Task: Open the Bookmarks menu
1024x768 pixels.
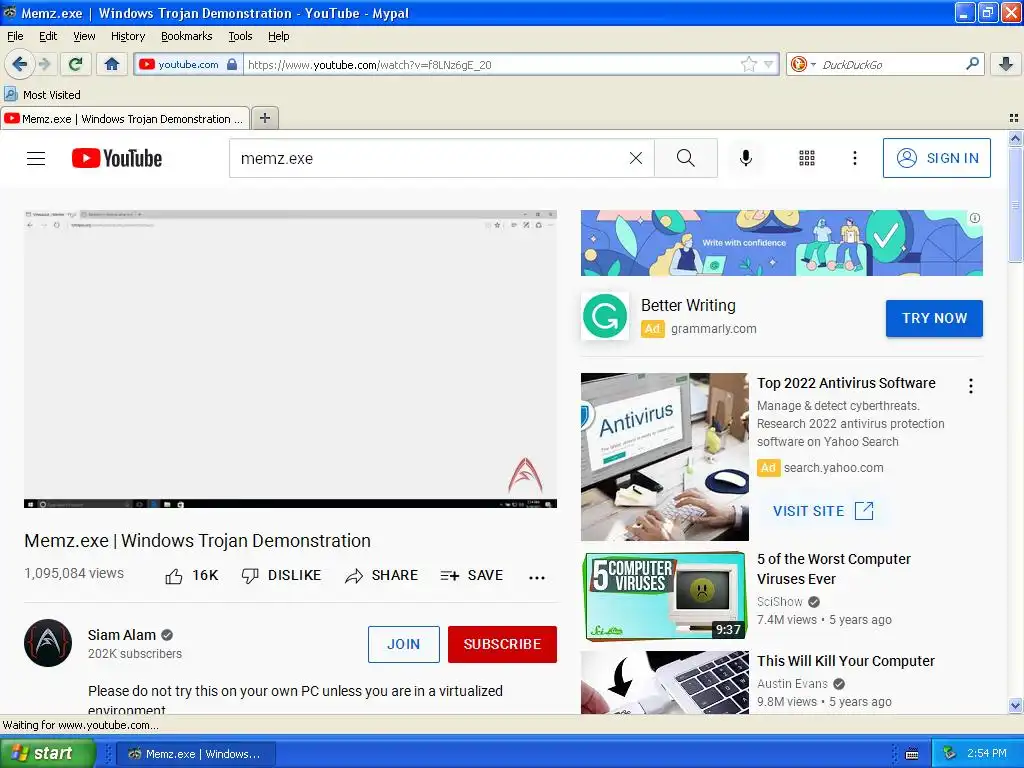Action: pos(187,36)
